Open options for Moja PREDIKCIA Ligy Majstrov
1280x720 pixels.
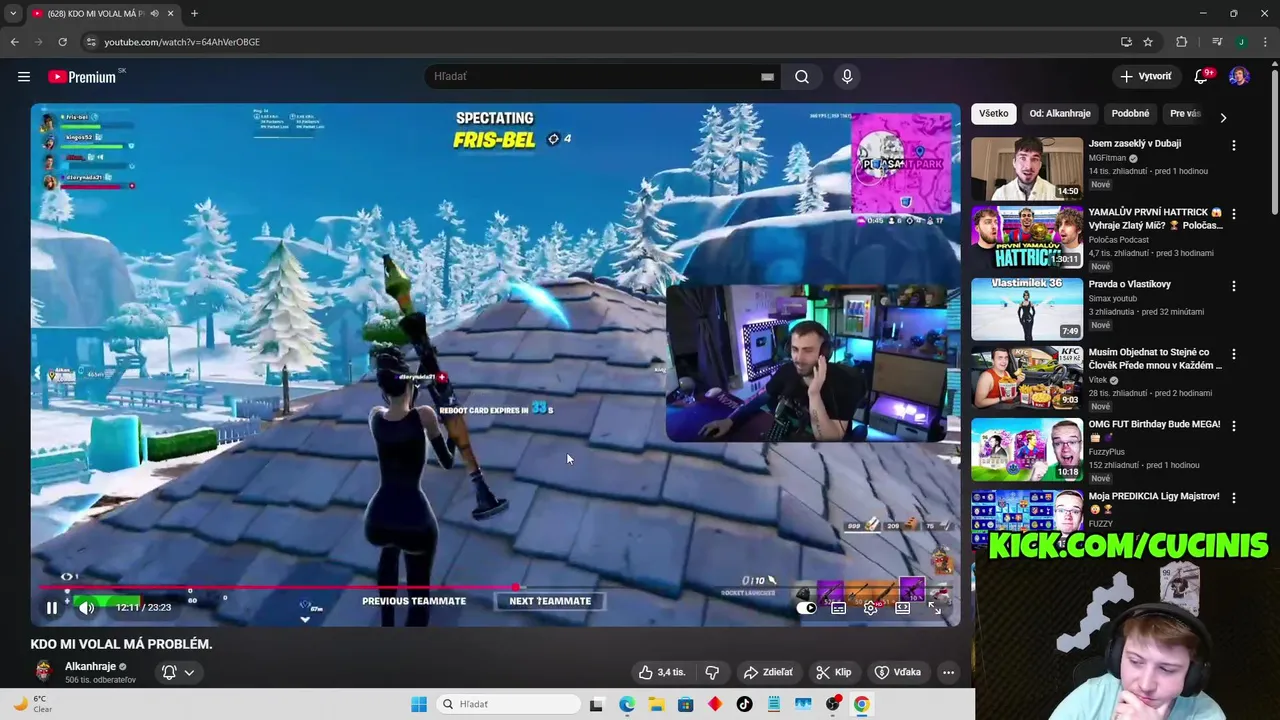point(1233,498)
